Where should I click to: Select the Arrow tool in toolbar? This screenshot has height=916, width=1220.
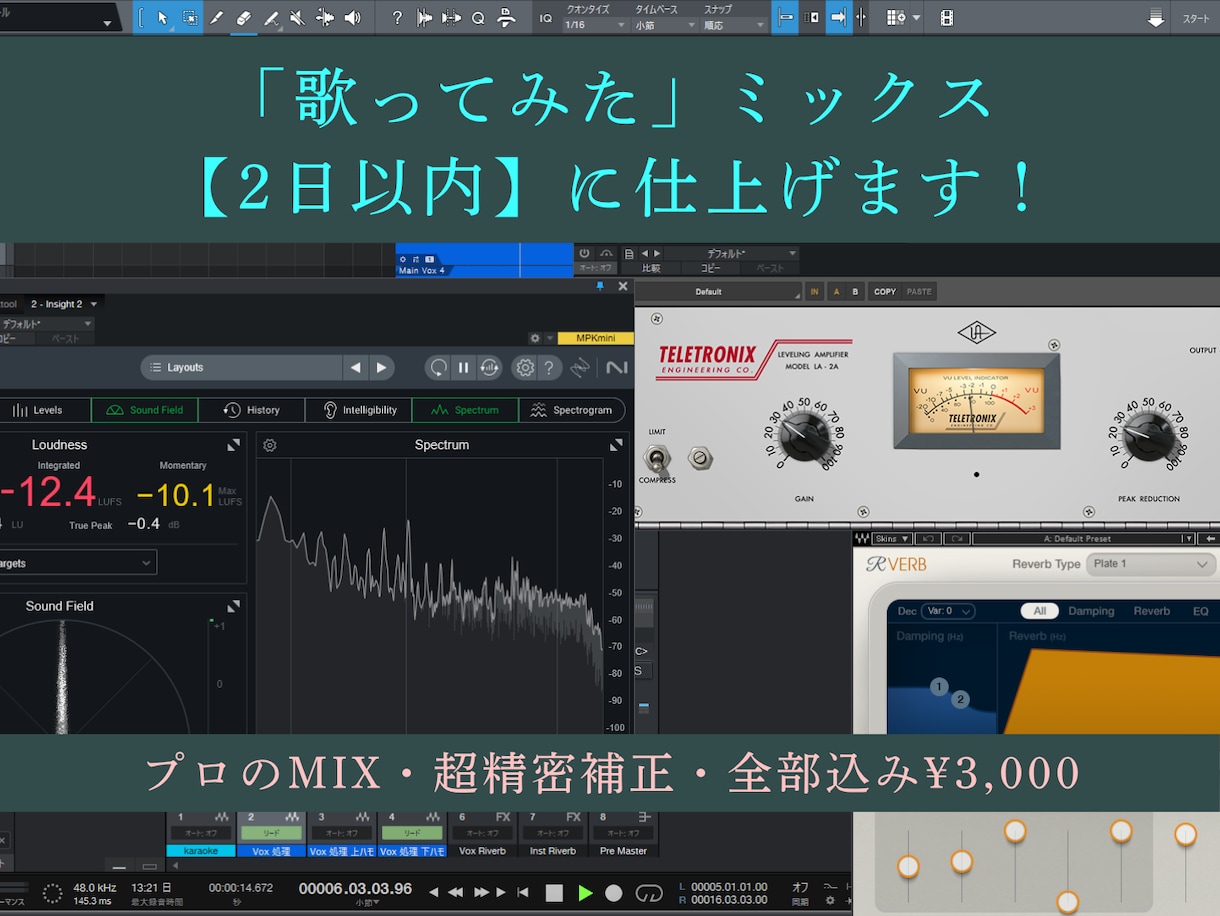pos(162,18)
